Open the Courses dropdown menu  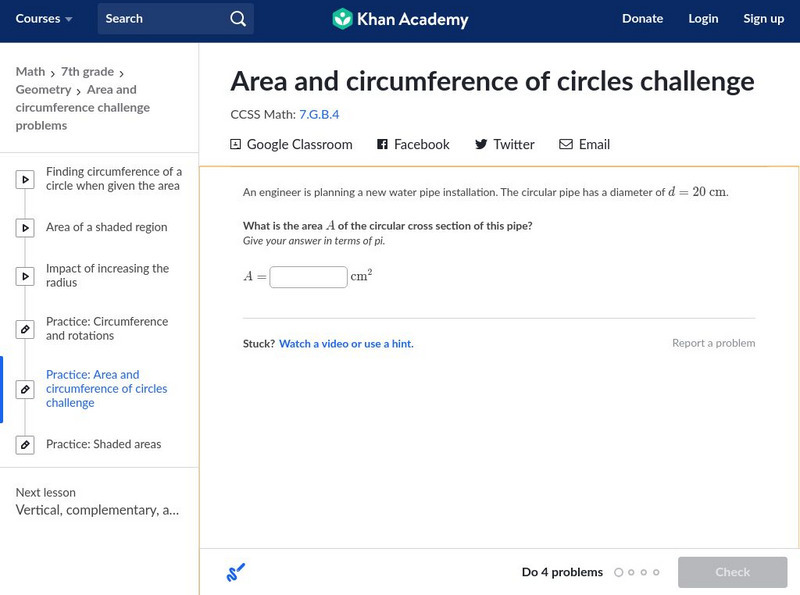[x=44, y=19]
